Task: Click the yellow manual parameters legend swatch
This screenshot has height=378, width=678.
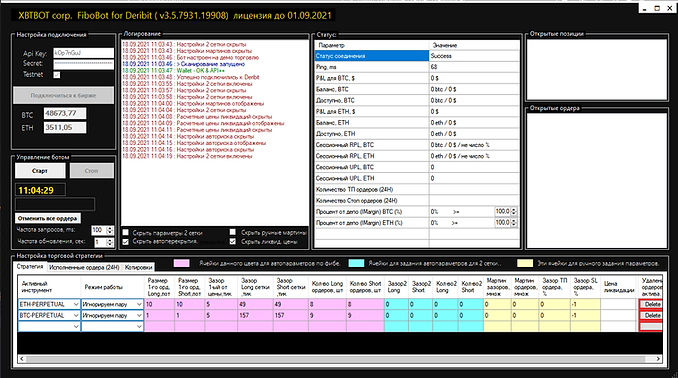Action: (x=525, y=263)
